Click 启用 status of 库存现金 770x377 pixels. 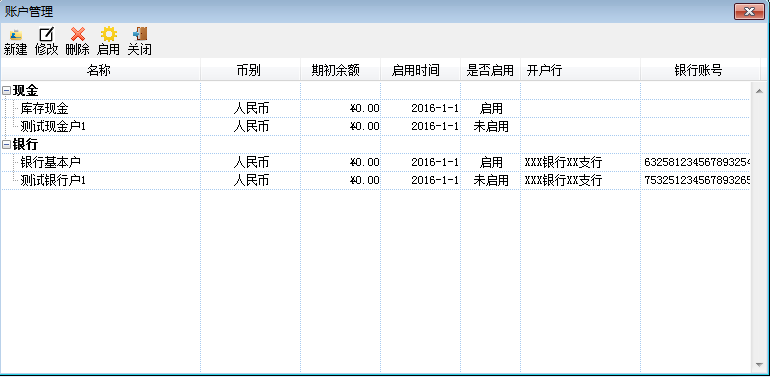coord(491,108)
